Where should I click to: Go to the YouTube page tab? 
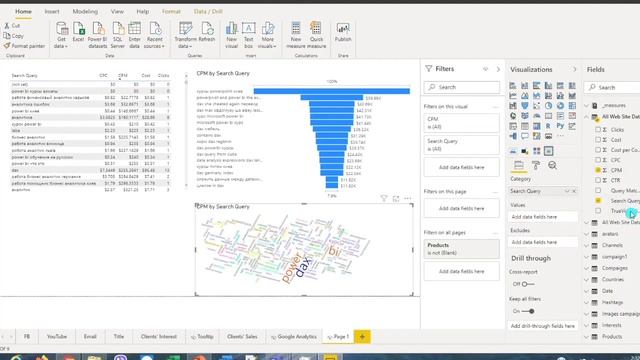(x=57, y=337)
